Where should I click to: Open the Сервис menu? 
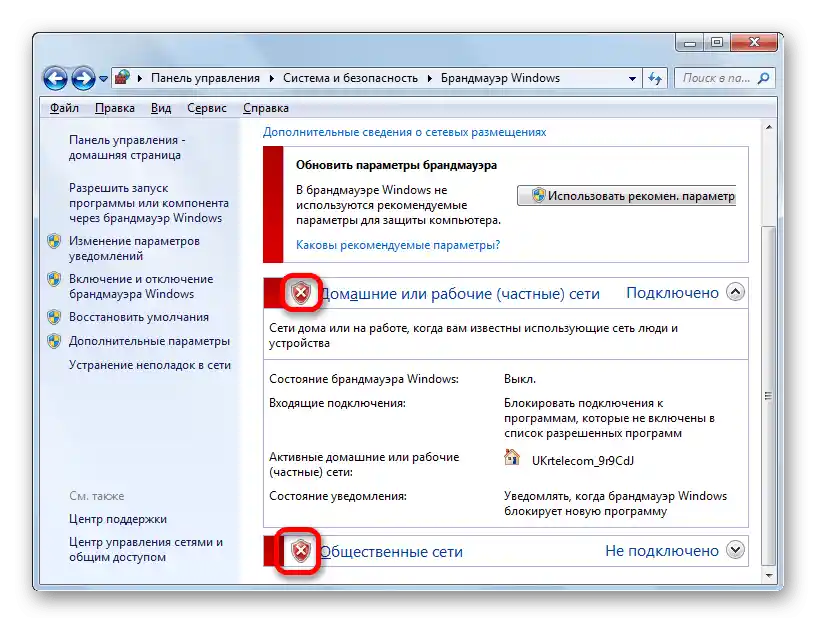[x=207, y=108]
